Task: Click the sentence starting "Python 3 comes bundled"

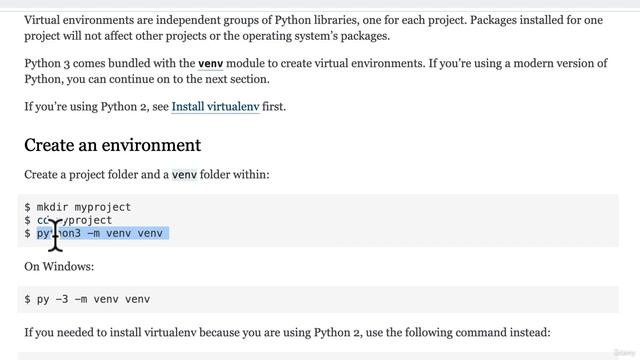Action: (x=316, y=71)
